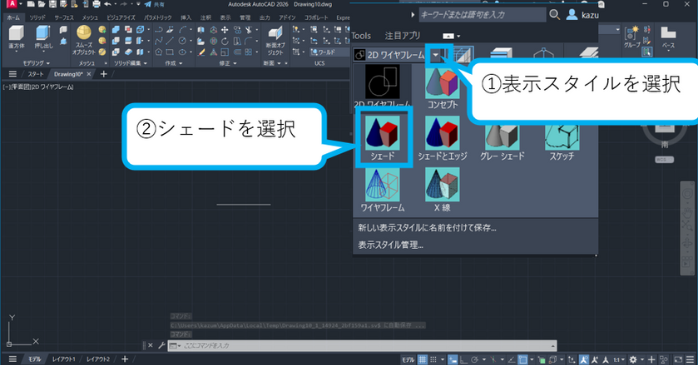The image size is (698, 365).
Task: Open 表示スタイル管理... entry
Action: click(390, 245)
